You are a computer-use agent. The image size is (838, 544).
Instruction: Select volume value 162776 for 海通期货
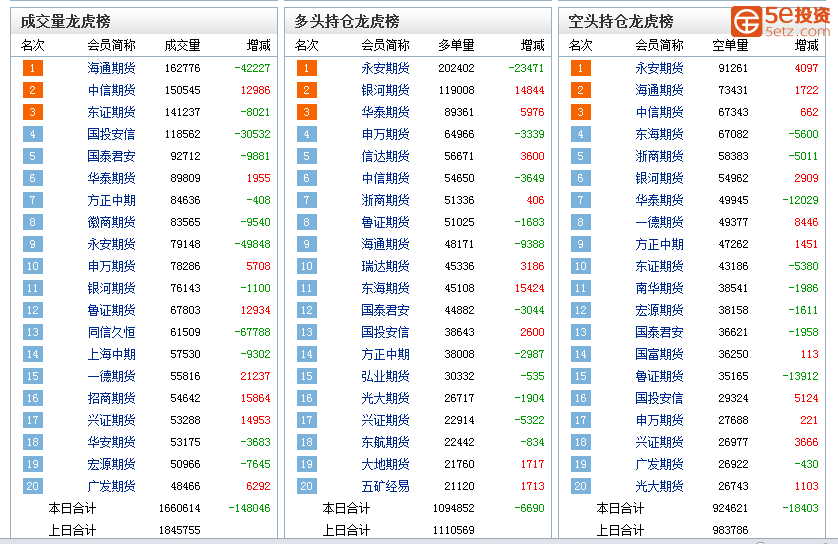182,68
